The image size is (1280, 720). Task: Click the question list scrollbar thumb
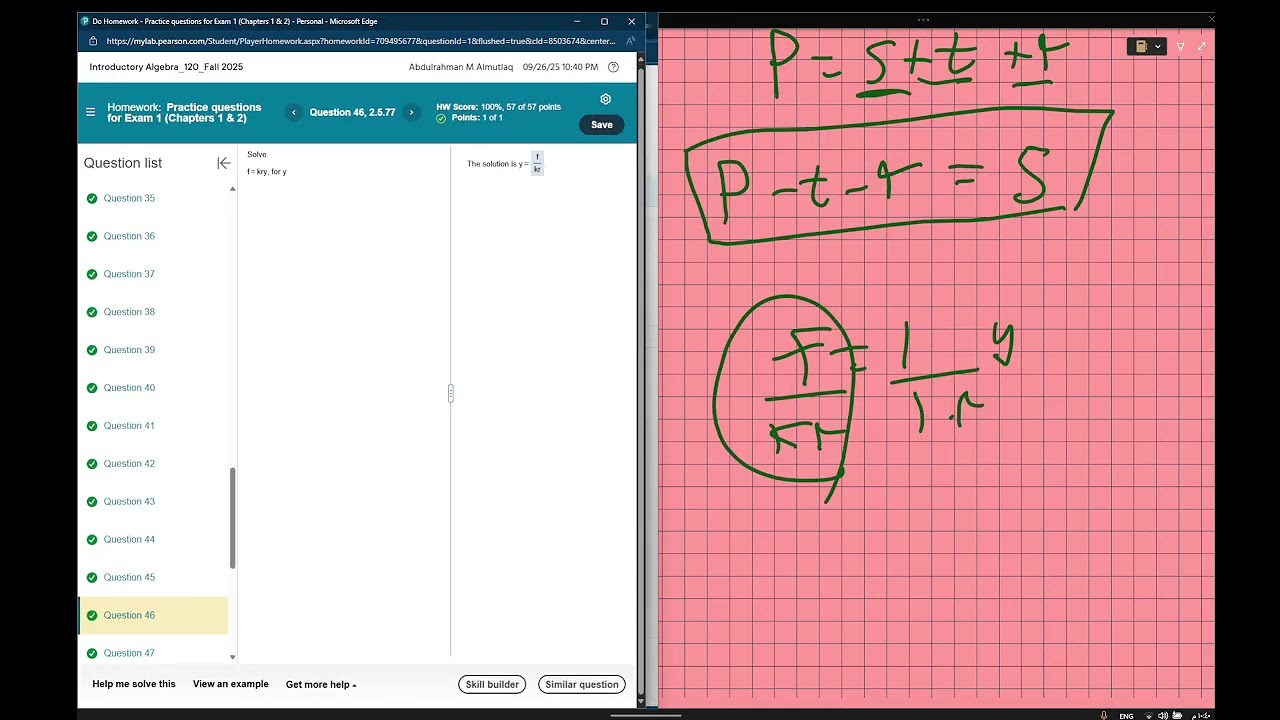tap(233, 518)
